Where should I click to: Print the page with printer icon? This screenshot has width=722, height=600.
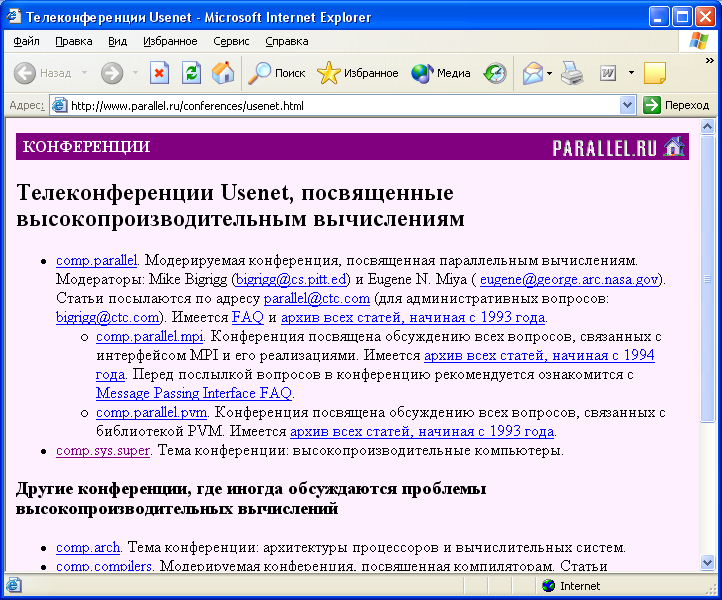point(572,73)
